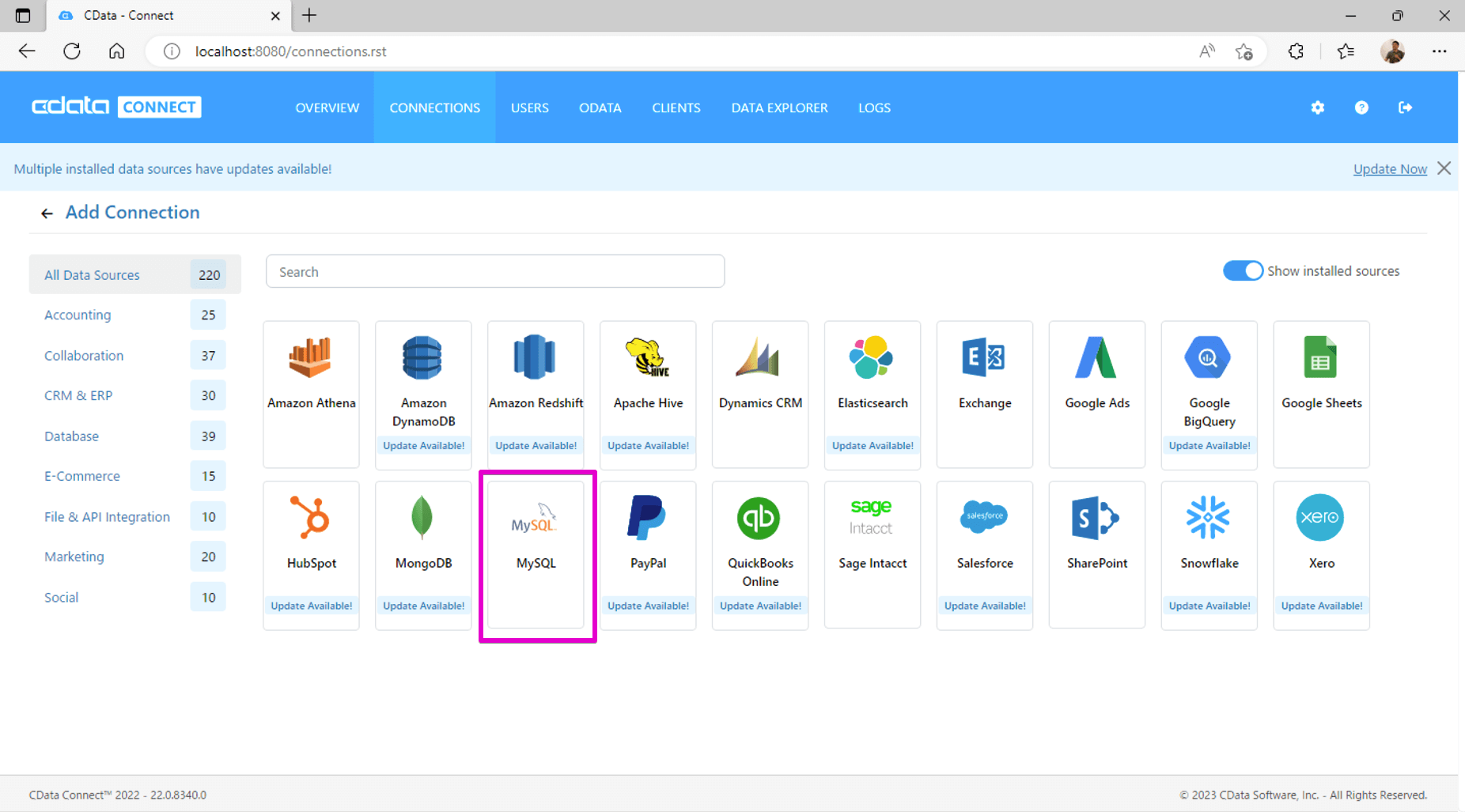Select the HubSpot data source

click(x=311, y=555)
